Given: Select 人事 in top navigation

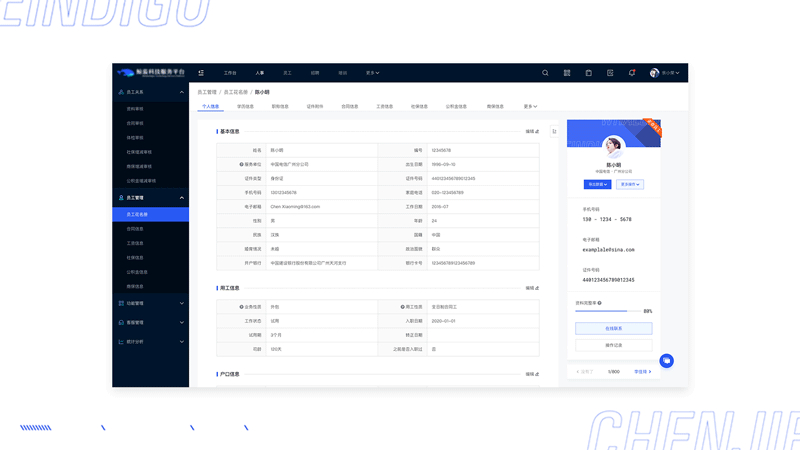Looking at the screenshot, I should 260,73.
